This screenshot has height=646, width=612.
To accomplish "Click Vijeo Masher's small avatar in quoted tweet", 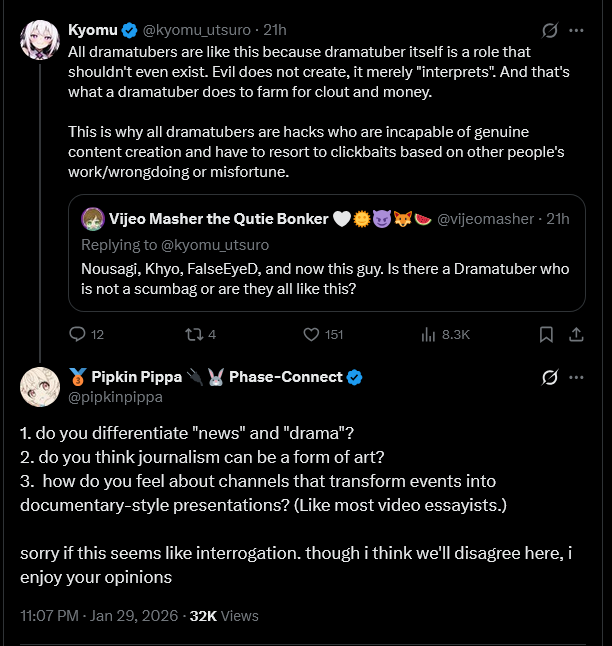I will coord(93,220).
